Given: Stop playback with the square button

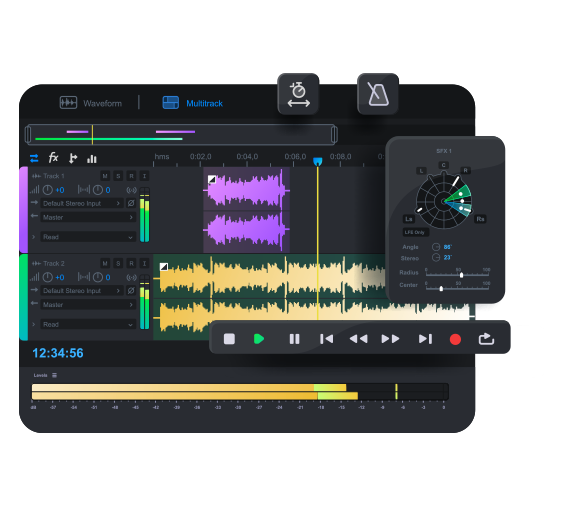Looking at the screenshot, I should point(229,339).
